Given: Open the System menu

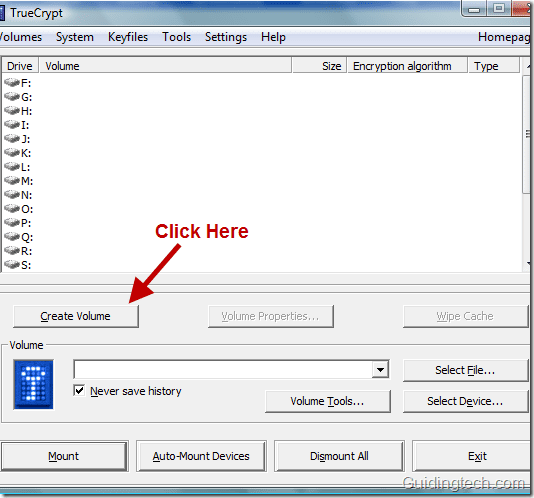Looking at the screenshot, I should tap(75, 37).
